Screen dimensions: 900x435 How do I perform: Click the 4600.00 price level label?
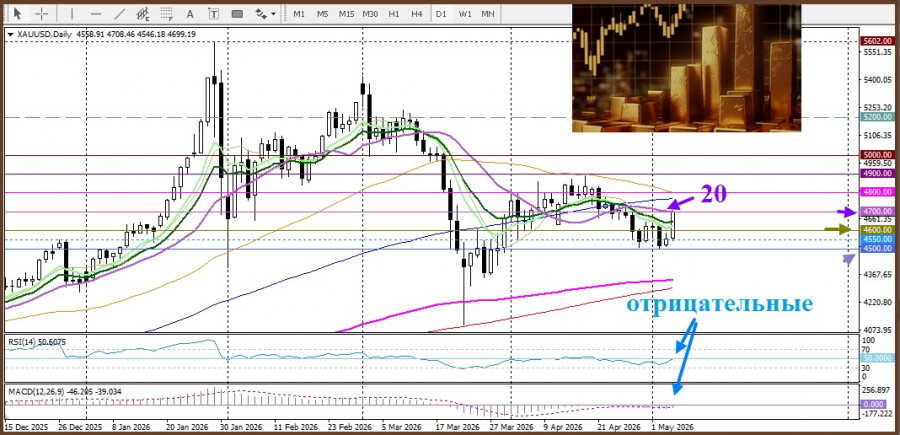[878, 230]
